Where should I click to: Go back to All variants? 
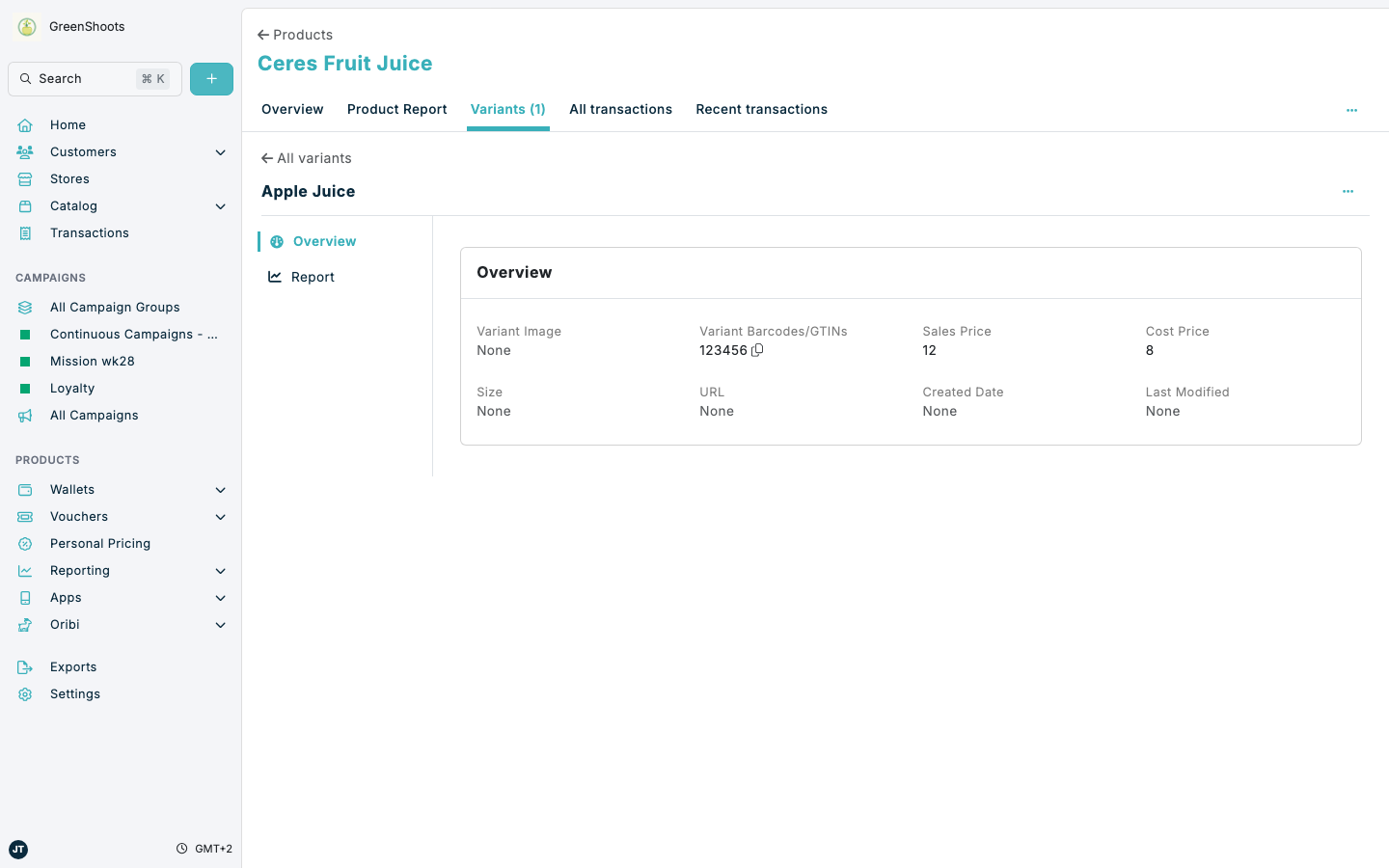pos(306,158)
